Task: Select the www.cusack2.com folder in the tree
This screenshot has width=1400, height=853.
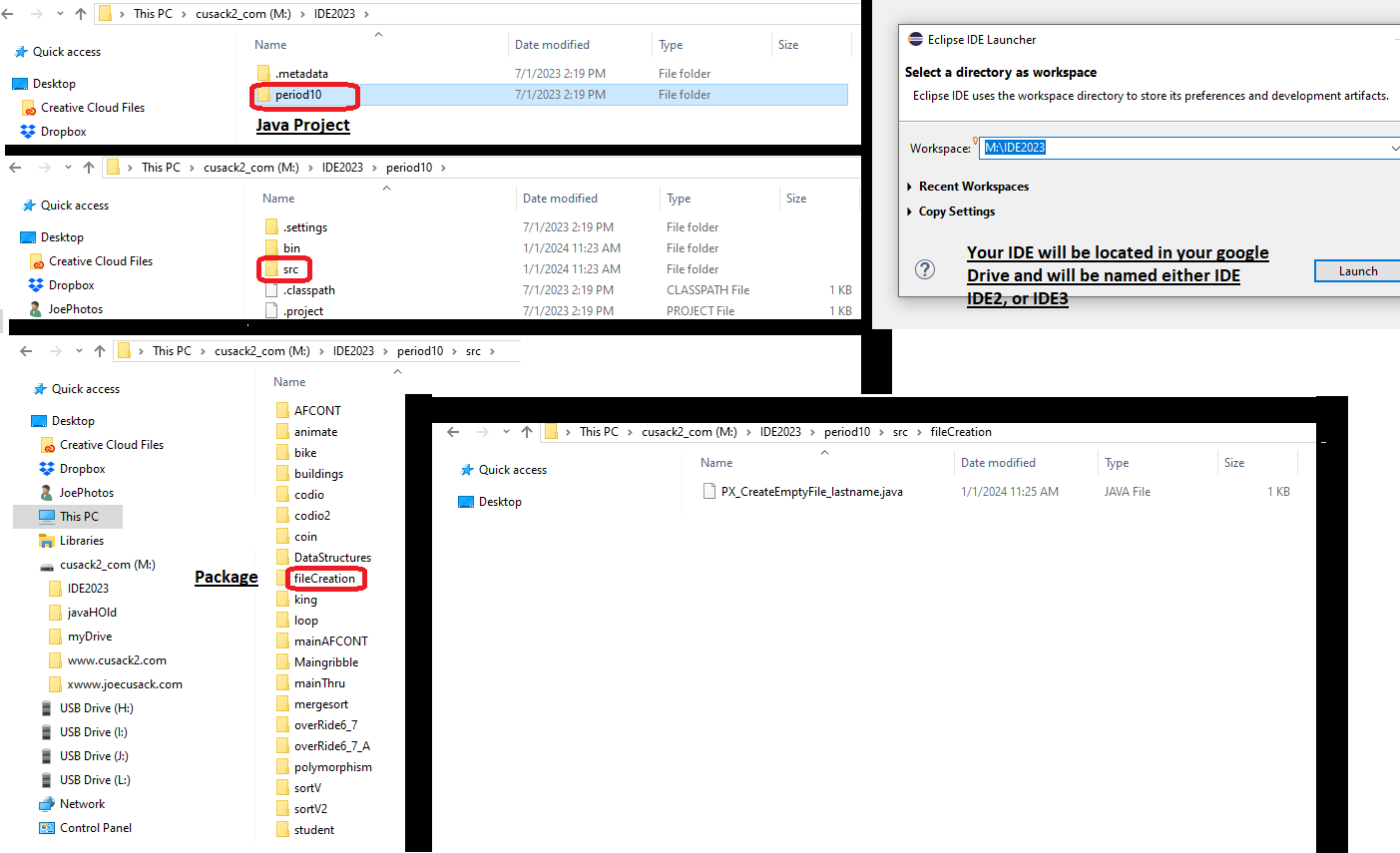Action: tap(117, 660)
